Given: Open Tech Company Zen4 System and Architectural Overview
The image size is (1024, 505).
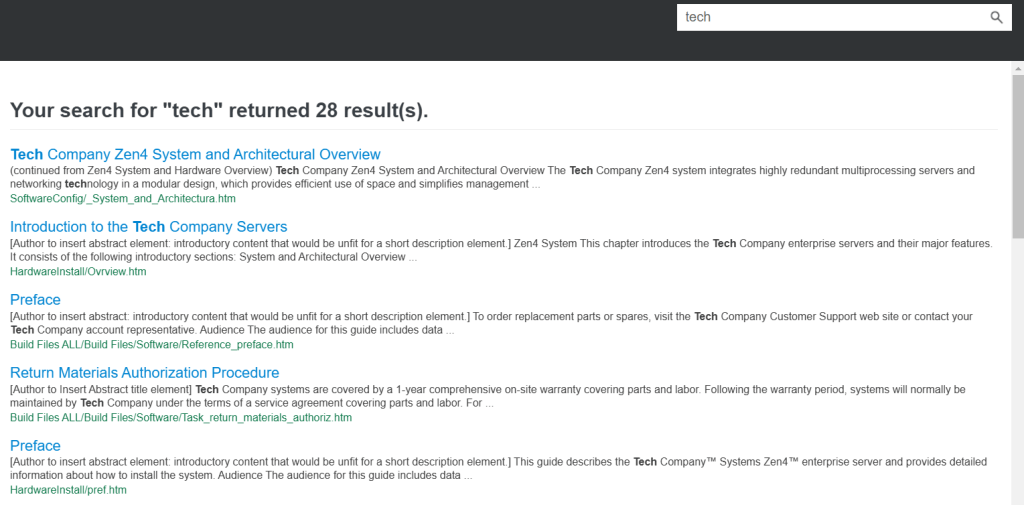Looking at the screenshot, I should 195,154.
